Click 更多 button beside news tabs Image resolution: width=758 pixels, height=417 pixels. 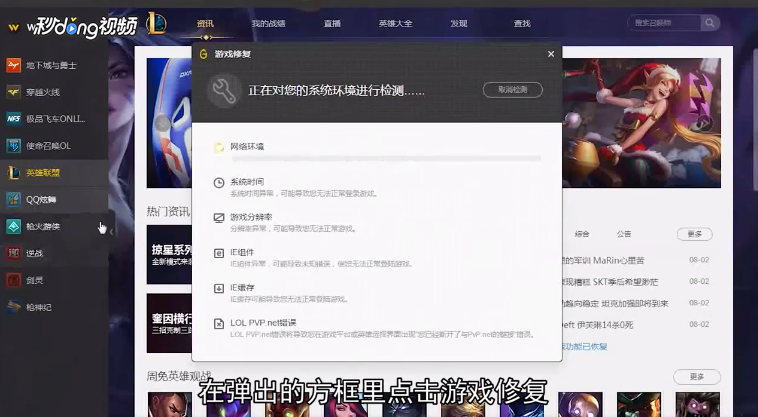coord(694,234)
